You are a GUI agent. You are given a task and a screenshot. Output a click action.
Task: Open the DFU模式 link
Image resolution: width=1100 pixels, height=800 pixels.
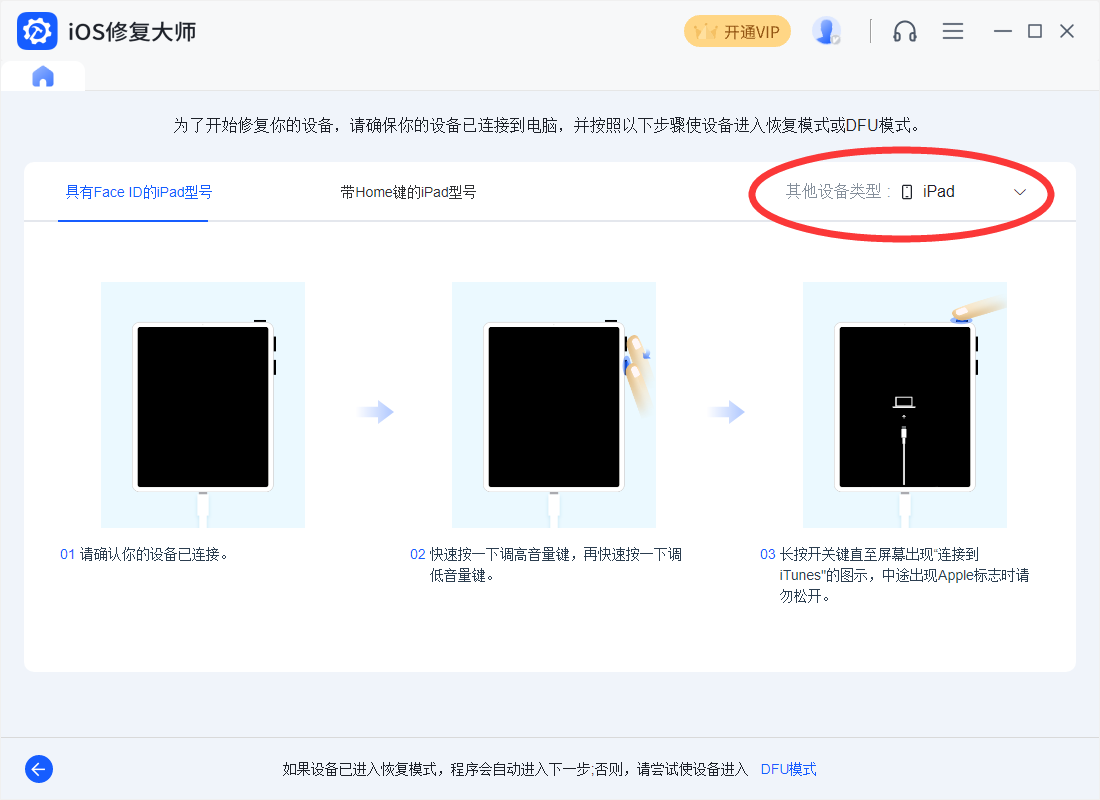(788, 769)
